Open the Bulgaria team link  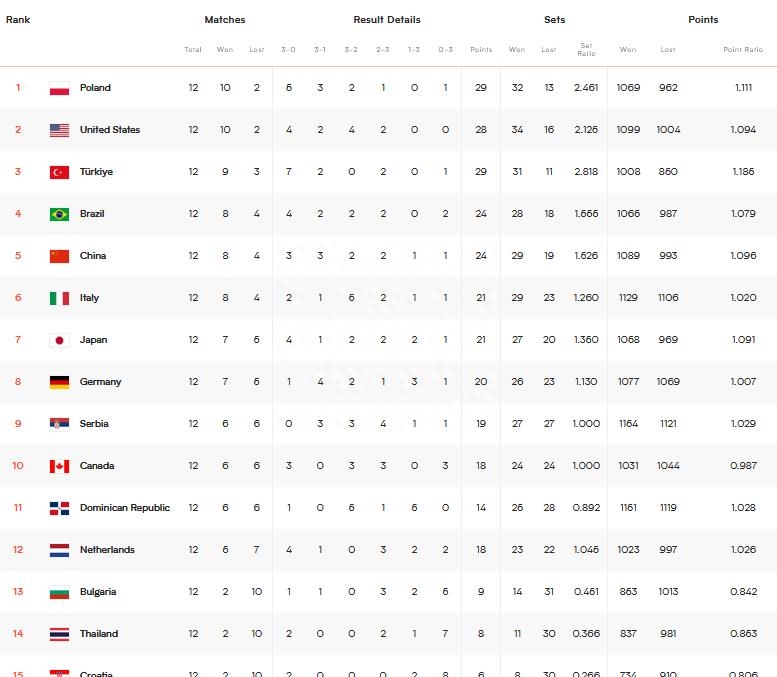pos(98,592)
